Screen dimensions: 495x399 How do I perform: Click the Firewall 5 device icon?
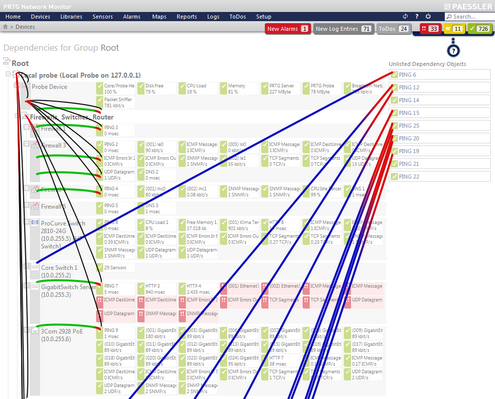point(35,207)
